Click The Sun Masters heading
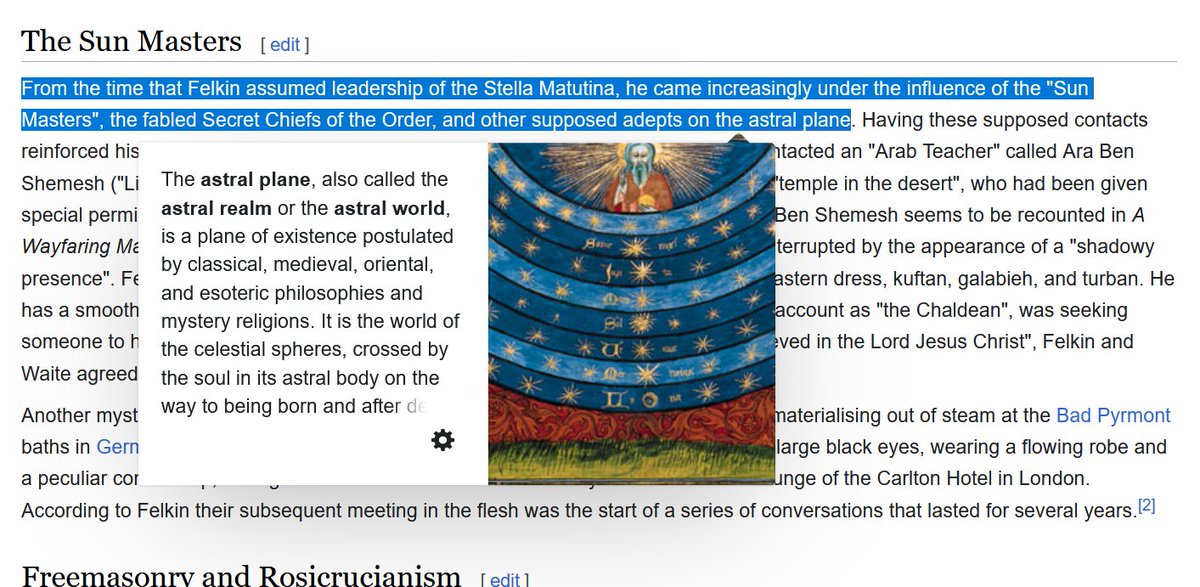 (131, 41)
